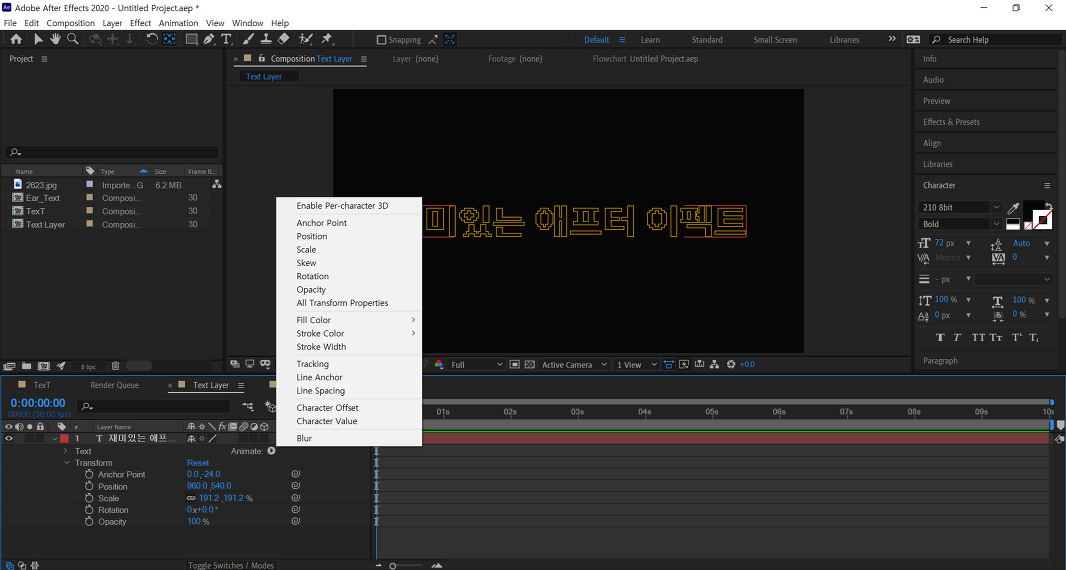Delete selected project items trash icon
The height and width of the screenshot is (570, 1066).
click(x=116, y=366)
